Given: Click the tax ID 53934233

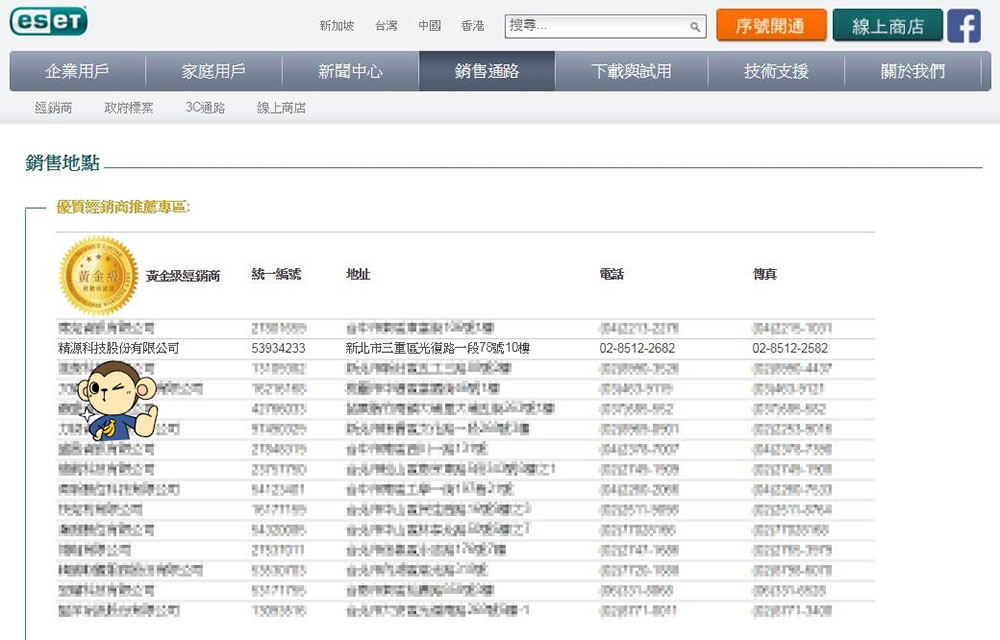Looking at the screenshot, I should pyautogui.click(x=279, y=348).
